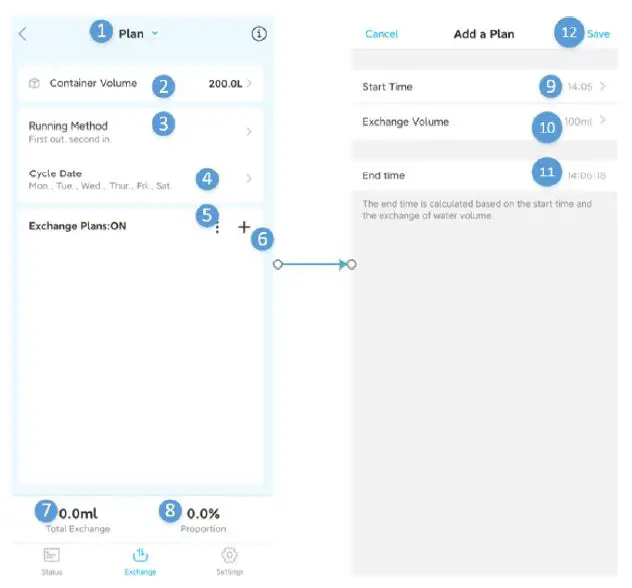Open the three-dot Exchange Plans menu
The height and width of the screenshot is (588, 632).
click(217, 229)
